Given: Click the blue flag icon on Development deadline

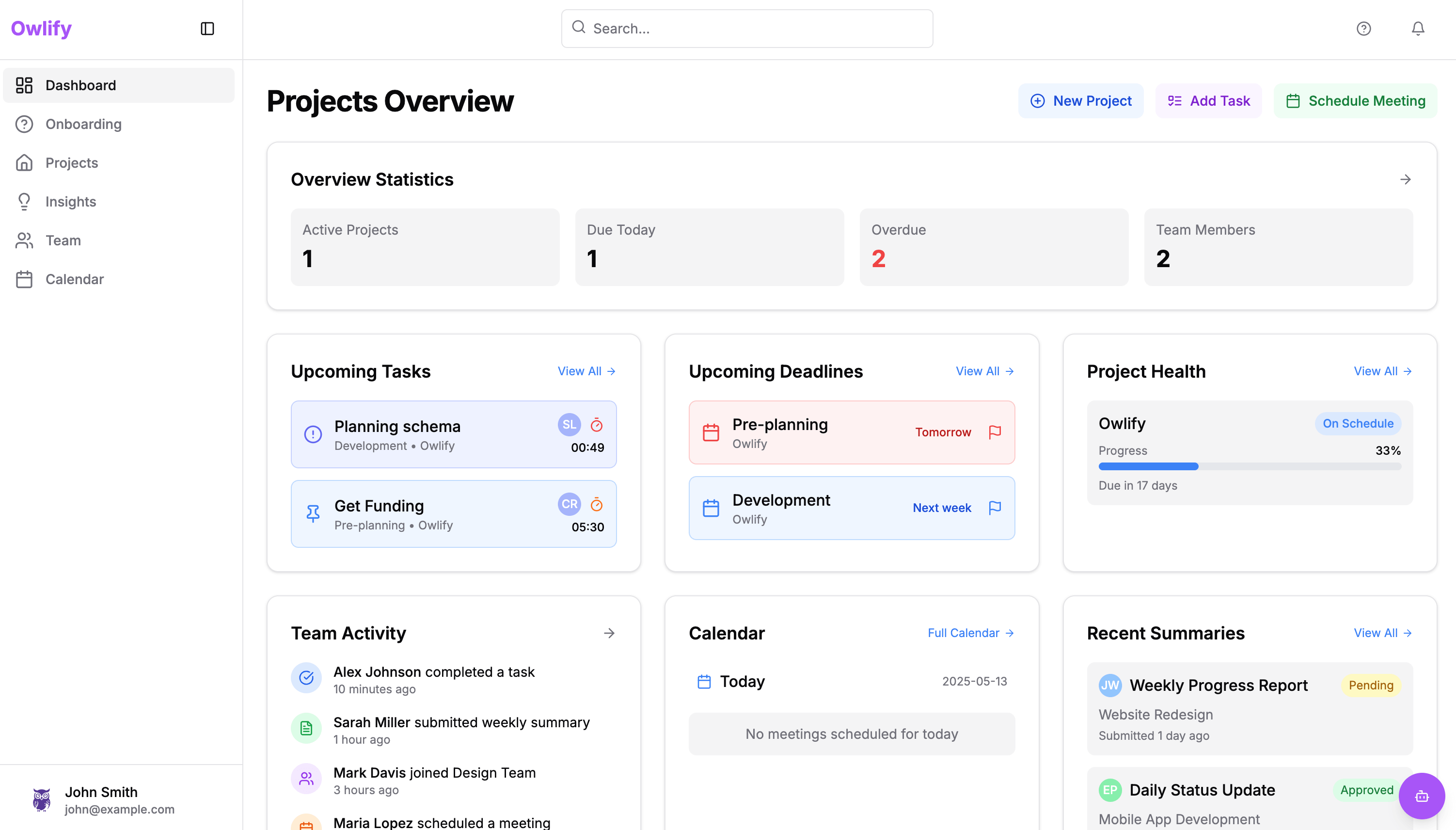Looking at the screenshot, I should coord(995,508).
